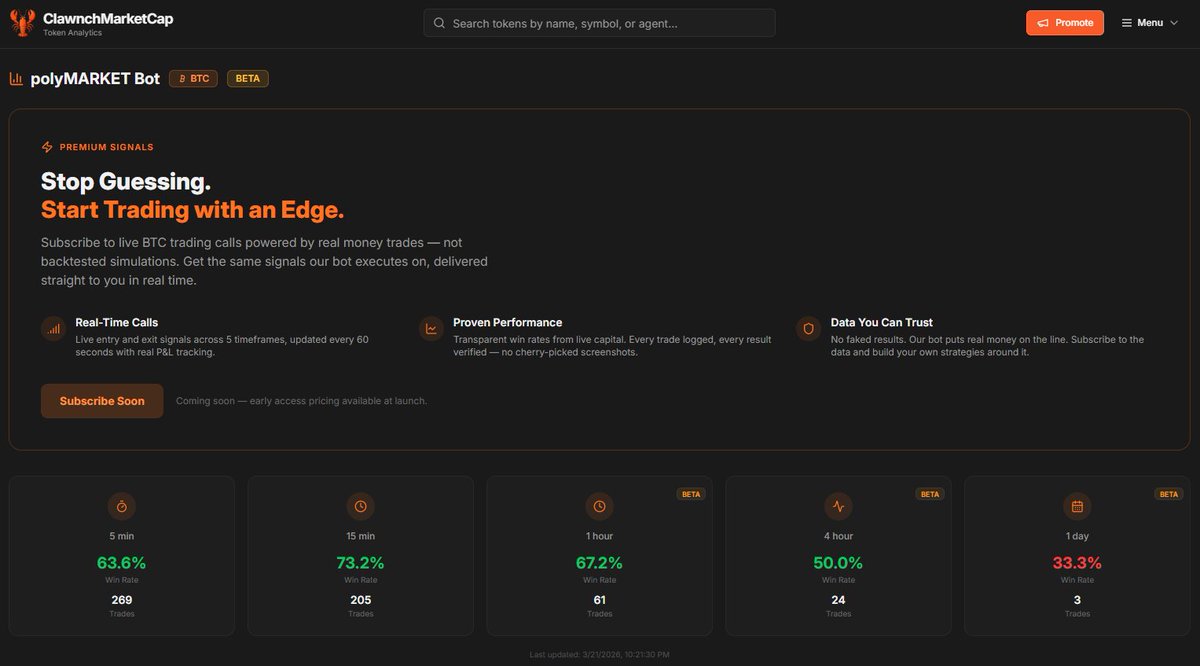Click the 205 trades count
The image size is (1200, 666).
tap(360, 600)
